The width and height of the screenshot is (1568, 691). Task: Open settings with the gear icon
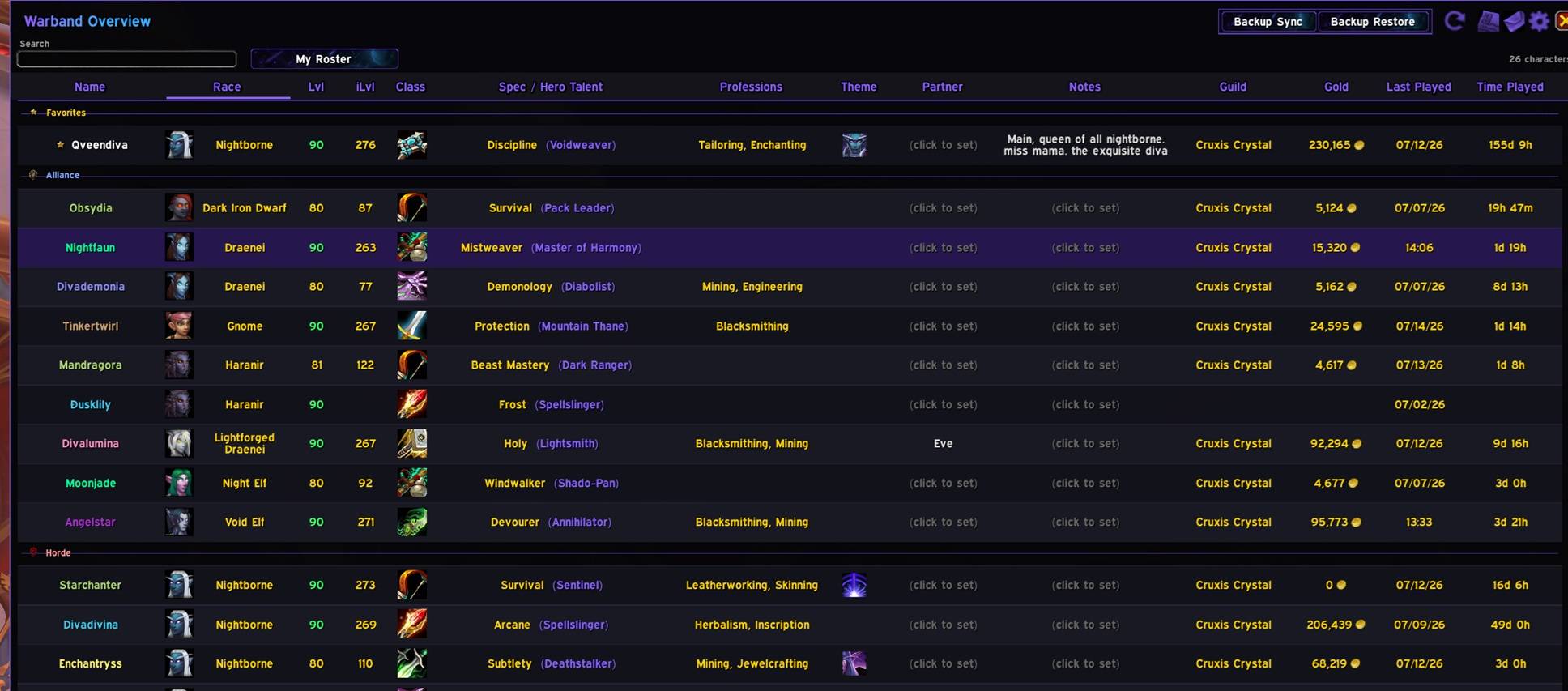1539,21
